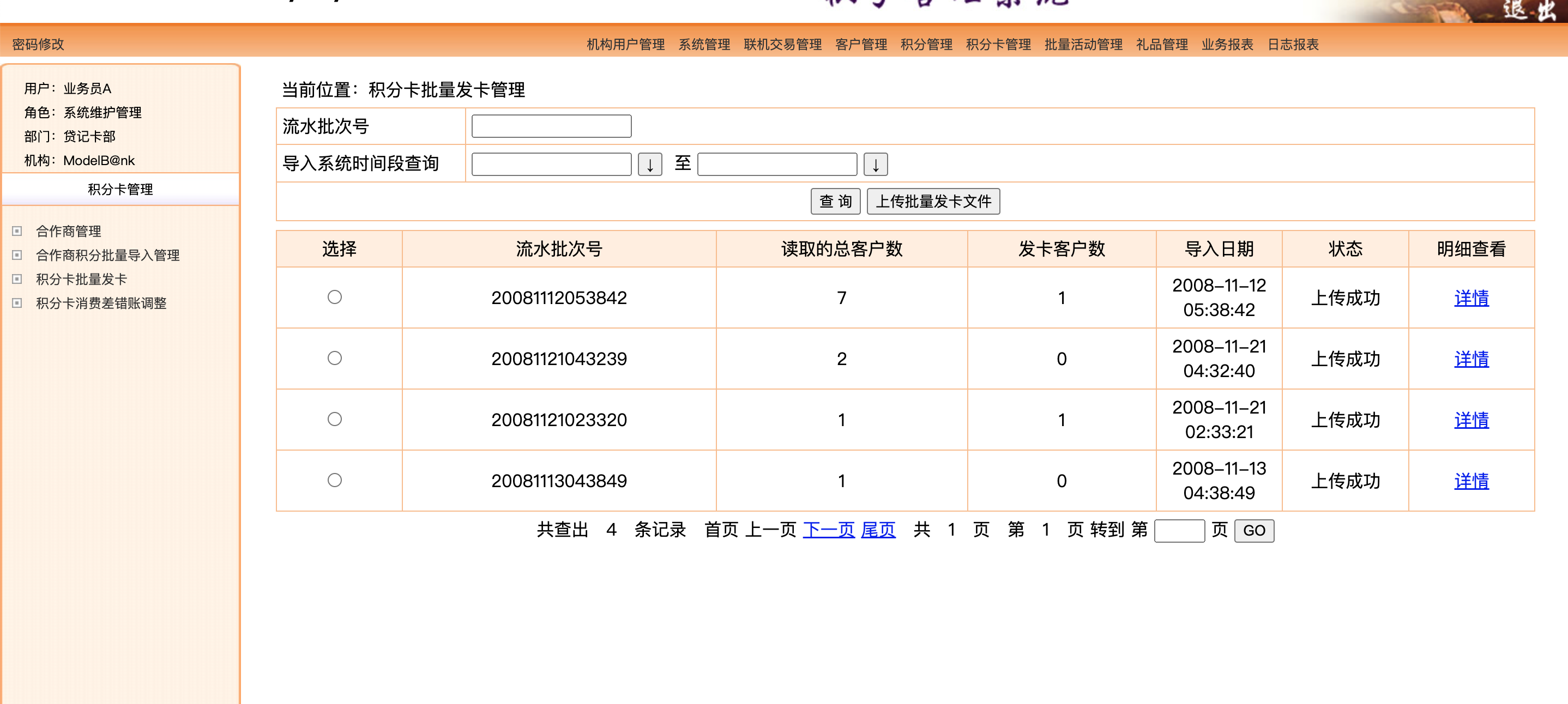The image size is (1568, 704).
Task: Click date cell 2008-11-21 04:32:40
Action: (1219, 359)
